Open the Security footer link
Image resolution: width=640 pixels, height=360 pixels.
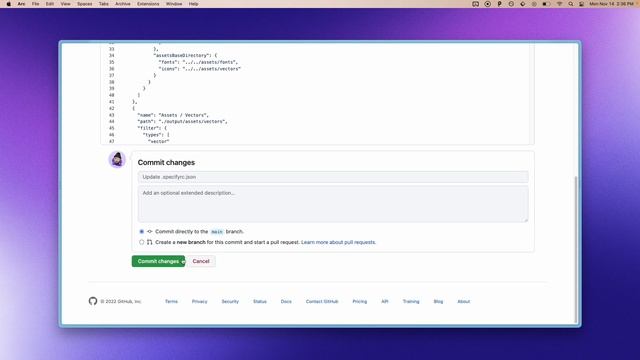(230, 301)
